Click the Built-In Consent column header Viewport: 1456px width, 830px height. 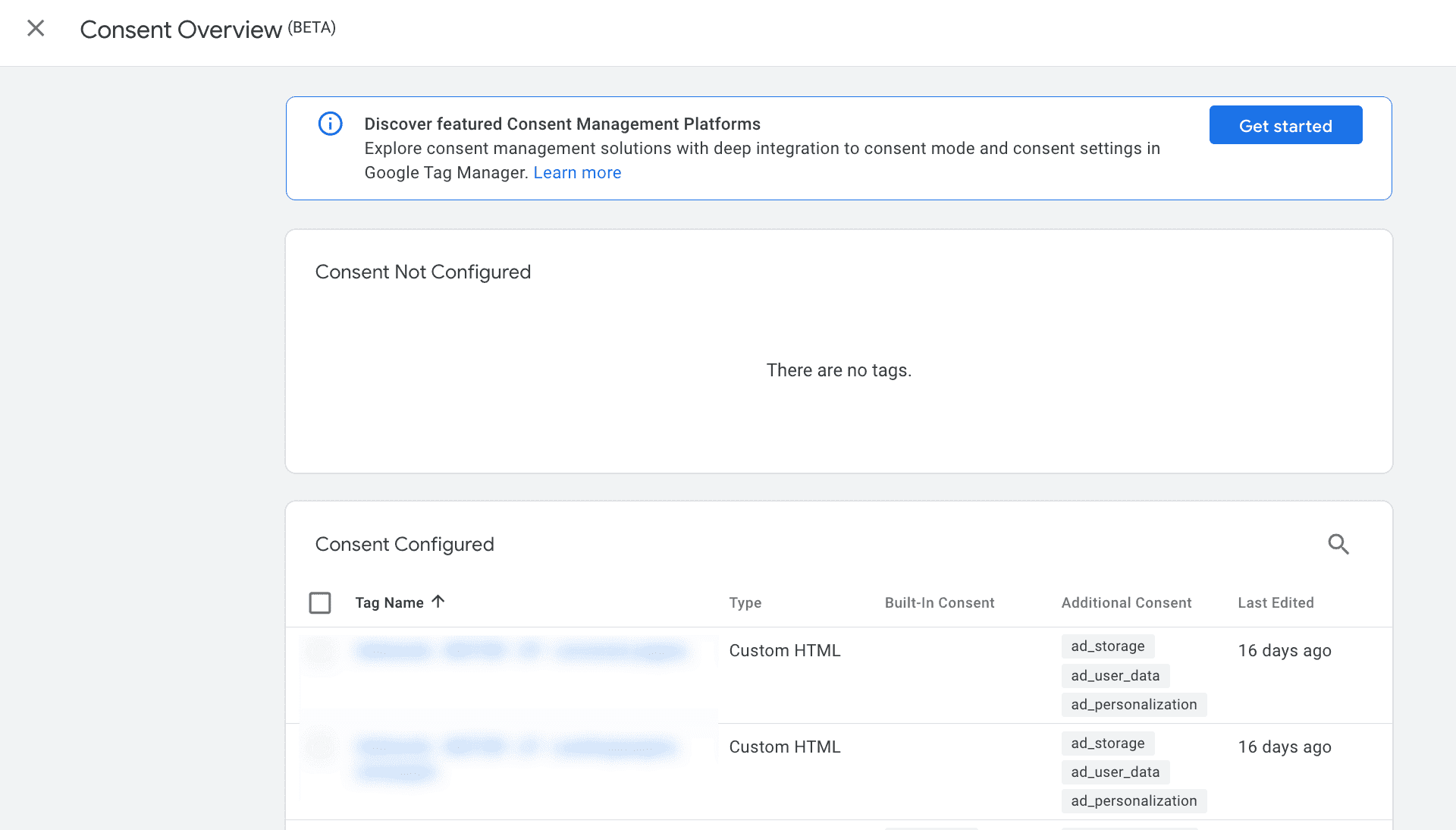click(x=940, y=602)
